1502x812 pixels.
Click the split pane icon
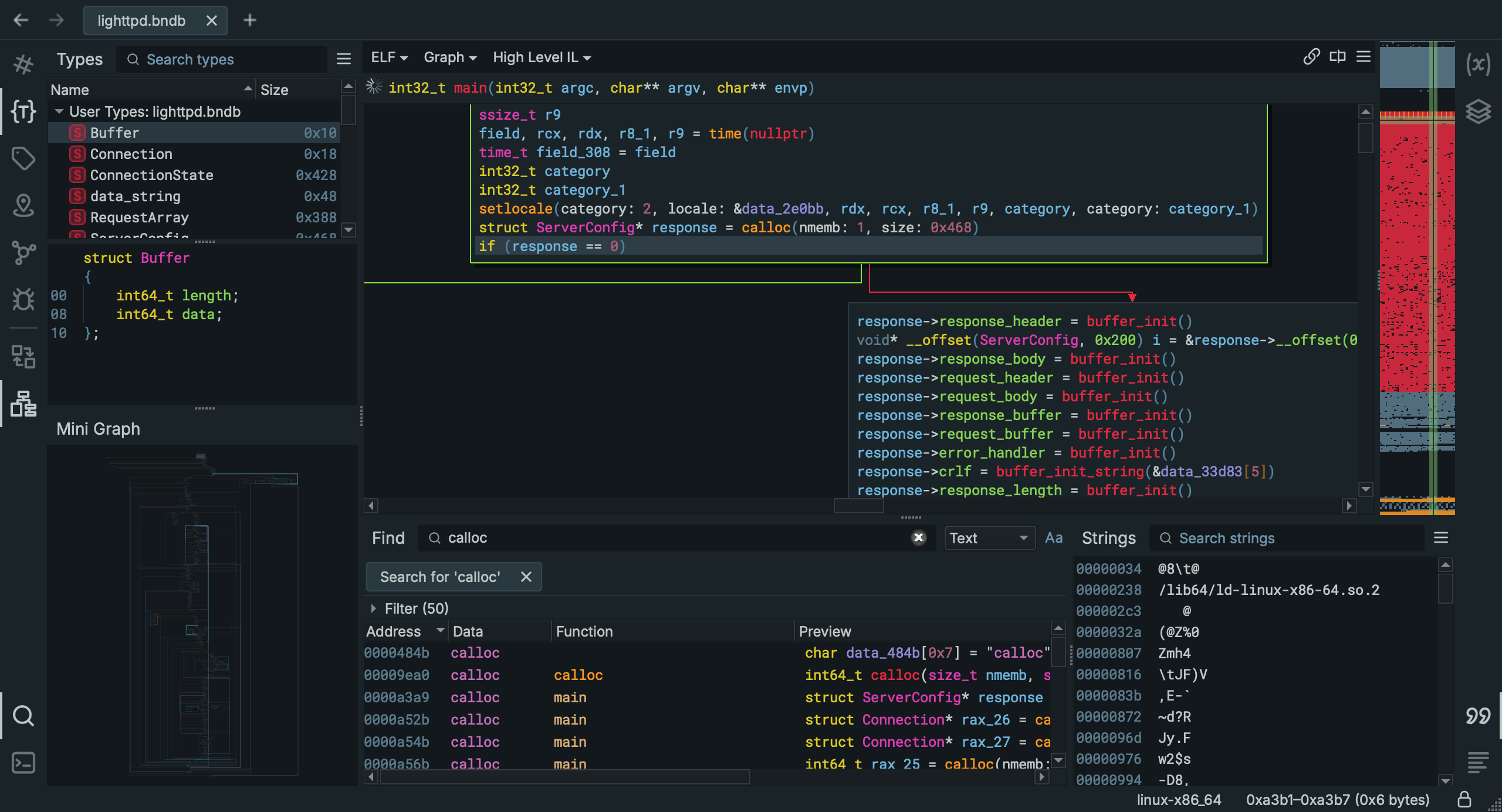click(x=1338, y=57)
